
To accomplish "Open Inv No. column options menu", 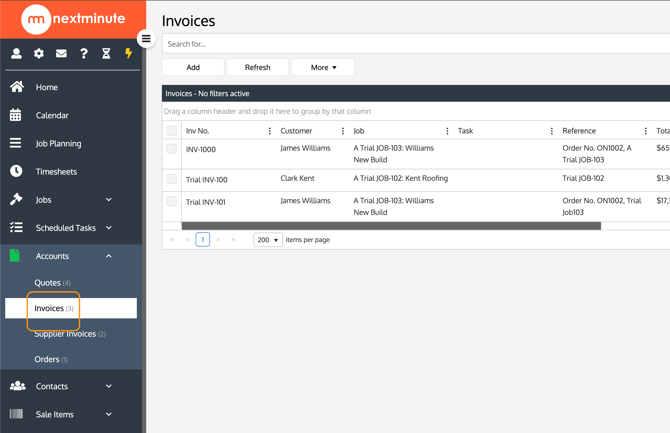I will 270,131.
